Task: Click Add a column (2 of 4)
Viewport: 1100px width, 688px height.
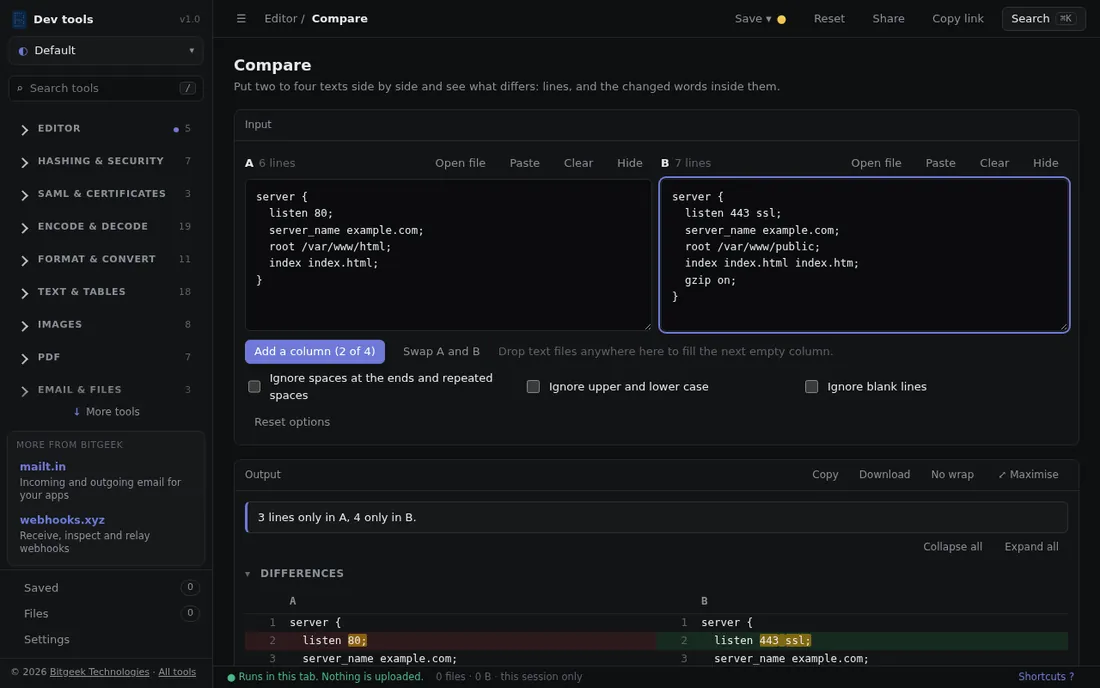Action: [315, 351]
